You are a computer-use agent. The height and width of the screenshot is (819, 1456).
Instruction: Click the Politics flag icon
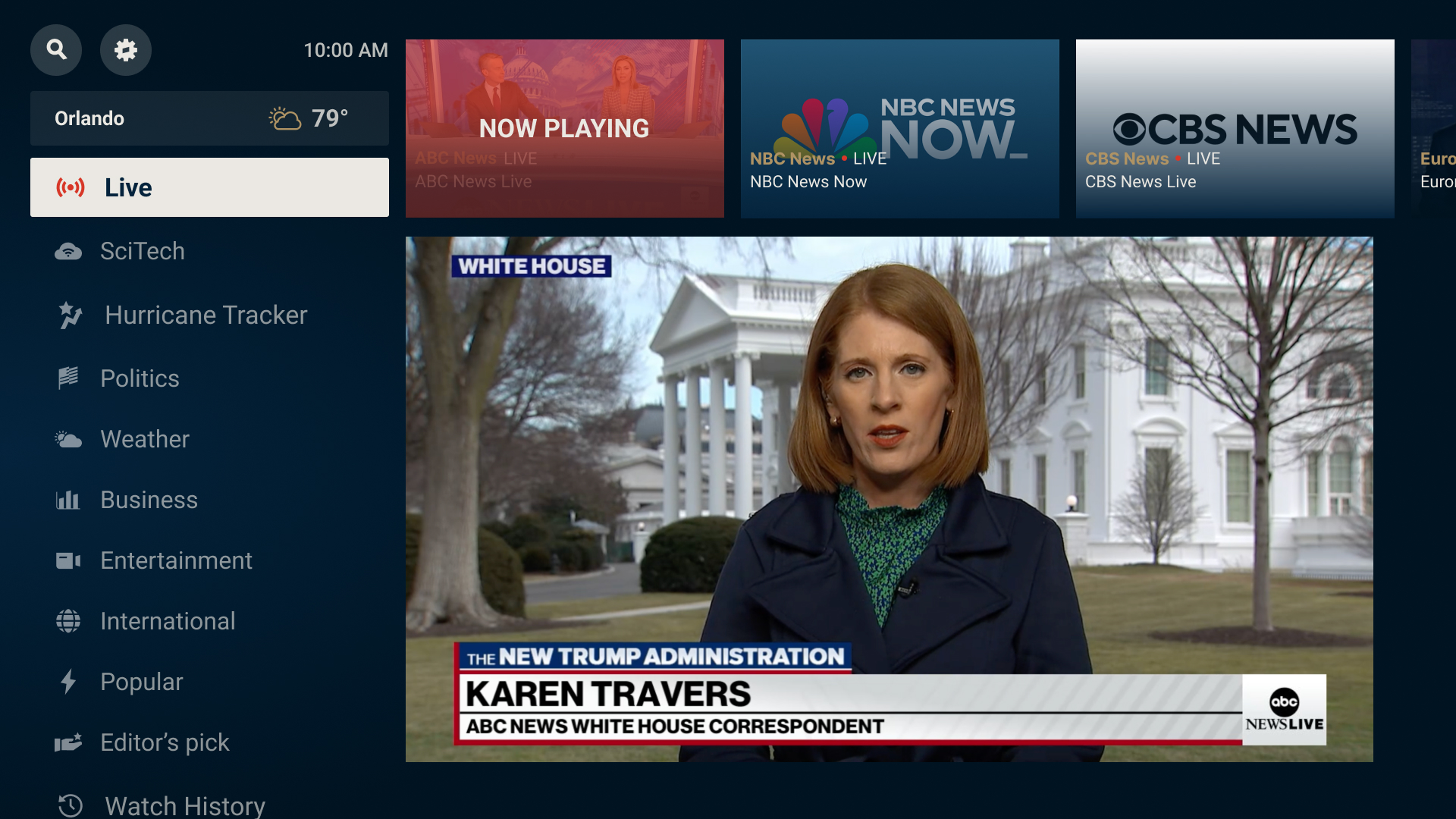[x=68, y=378]
